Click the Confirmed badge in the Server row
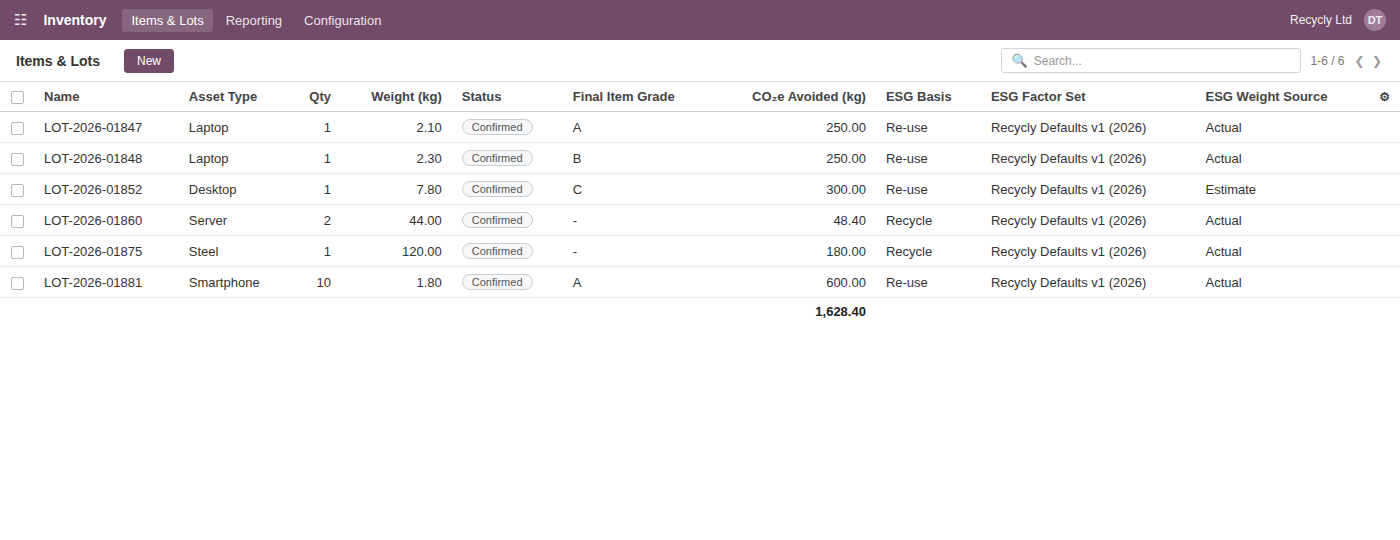1400x540 pixels. point(497,221)
